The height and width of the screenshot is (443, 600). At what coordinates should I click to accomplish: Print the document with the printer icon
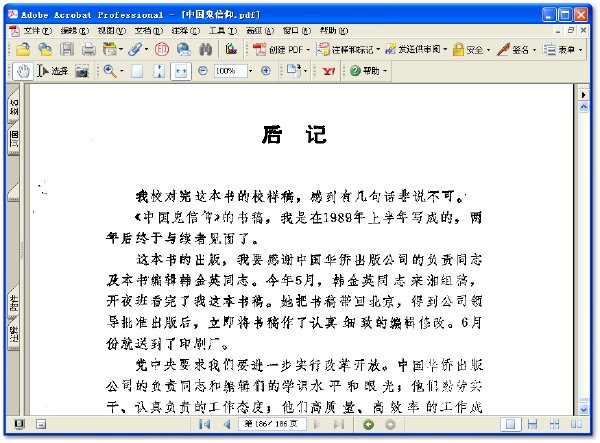[89, 49]
